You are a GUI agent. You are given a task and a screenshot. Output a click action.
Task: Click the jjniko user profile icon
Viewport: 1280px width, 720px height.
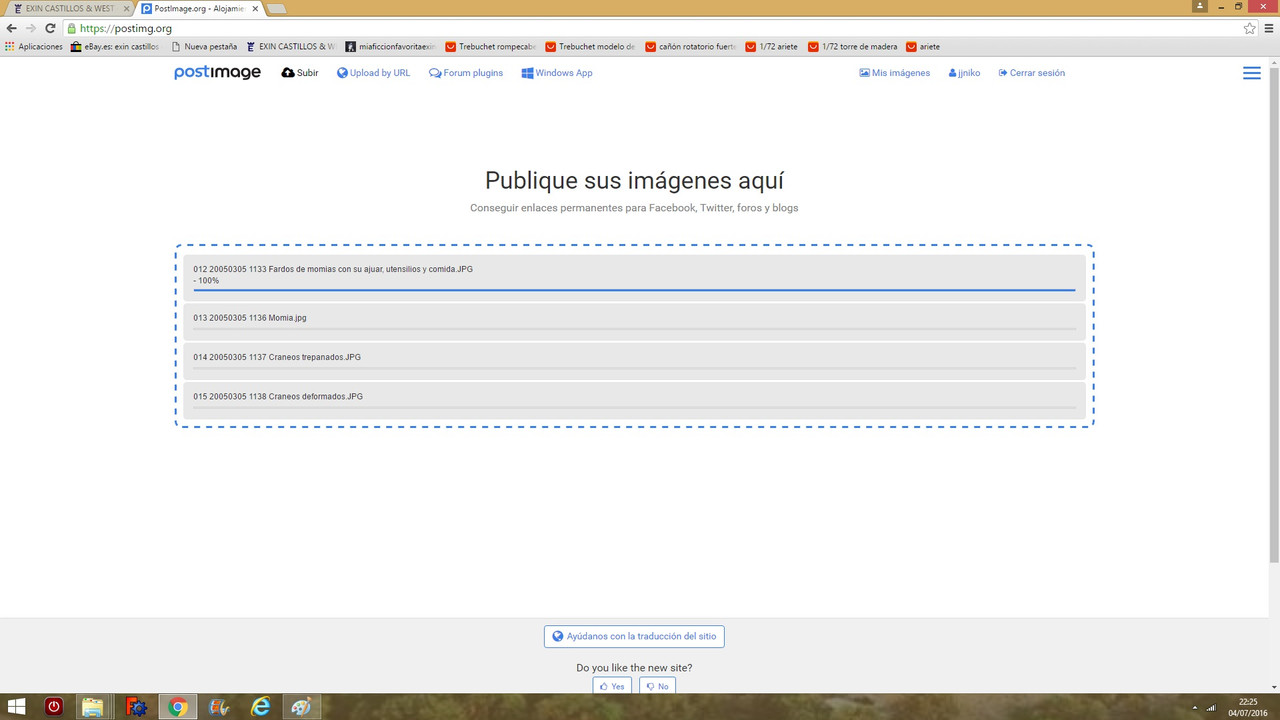click(950, 72)
